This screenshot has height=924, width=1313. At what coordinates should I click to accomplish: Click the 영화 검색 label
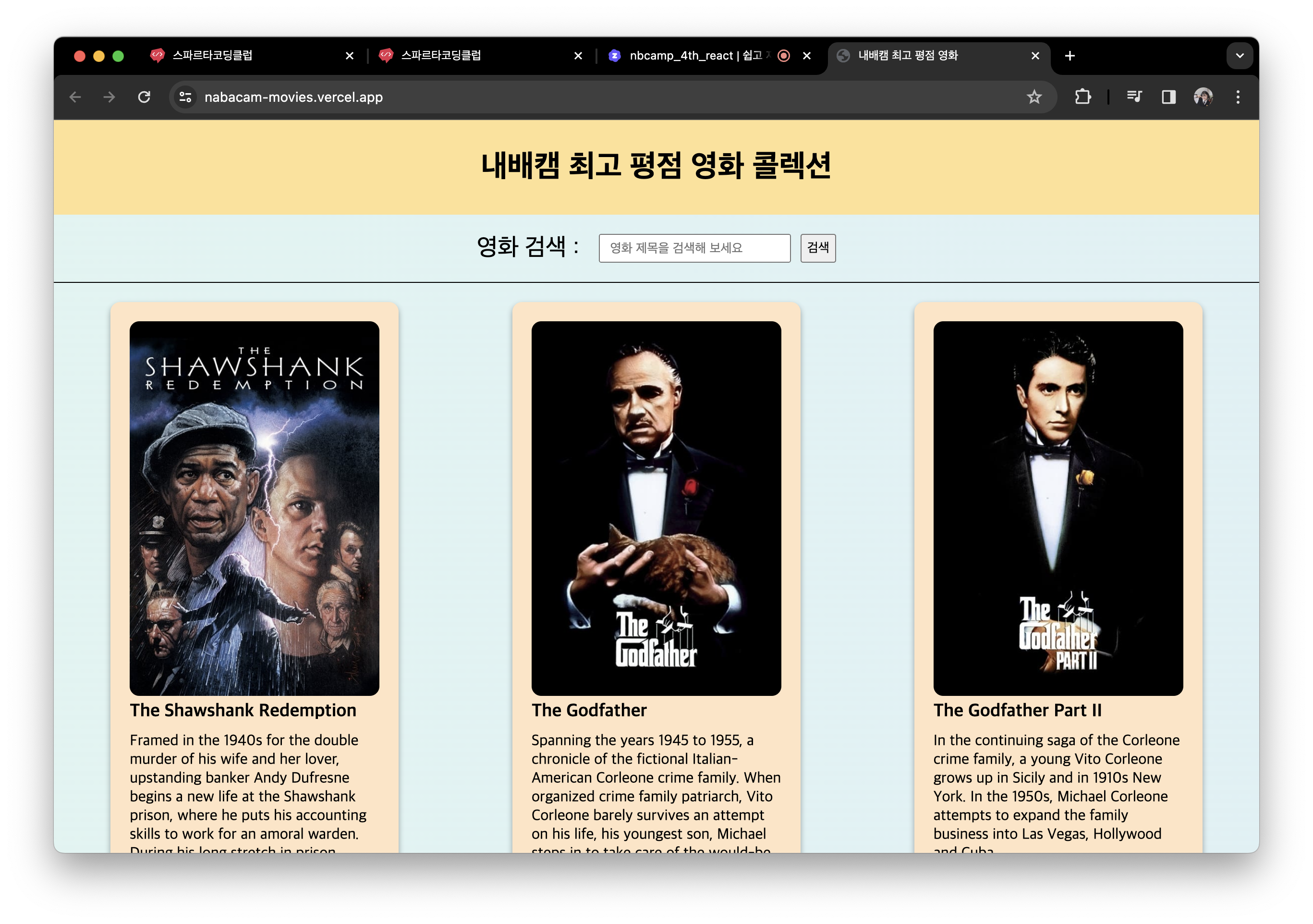[x=528, y=247]
